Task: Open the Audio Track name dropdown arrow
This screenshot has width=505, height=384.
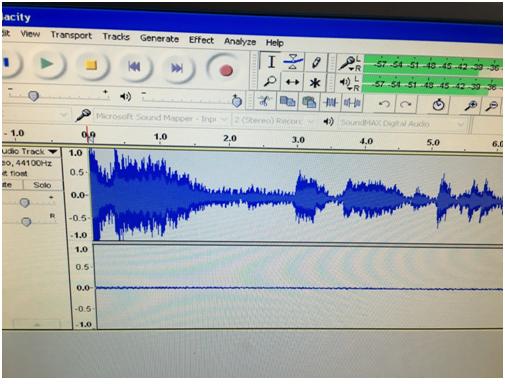Action: (x=53, y=152)
